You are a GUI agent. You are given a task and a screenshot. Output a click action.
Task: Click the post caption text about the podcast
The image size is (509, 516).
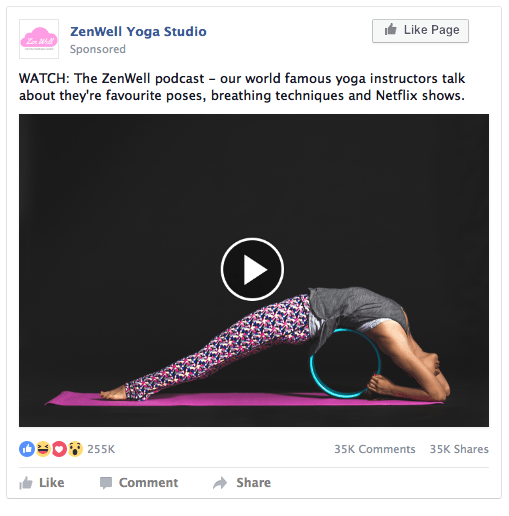(242, 87)
